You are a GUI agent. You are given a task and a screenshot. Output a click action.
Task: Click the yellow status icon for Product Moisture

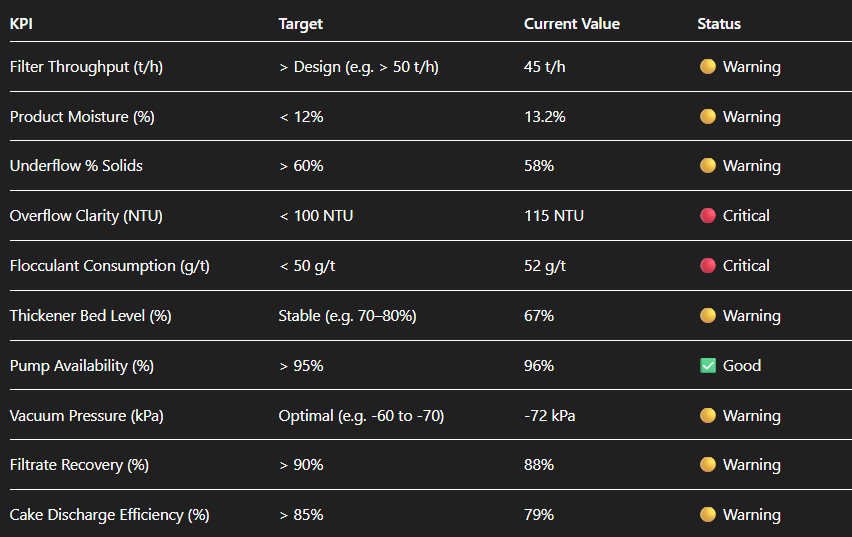[x=707, y=117]
